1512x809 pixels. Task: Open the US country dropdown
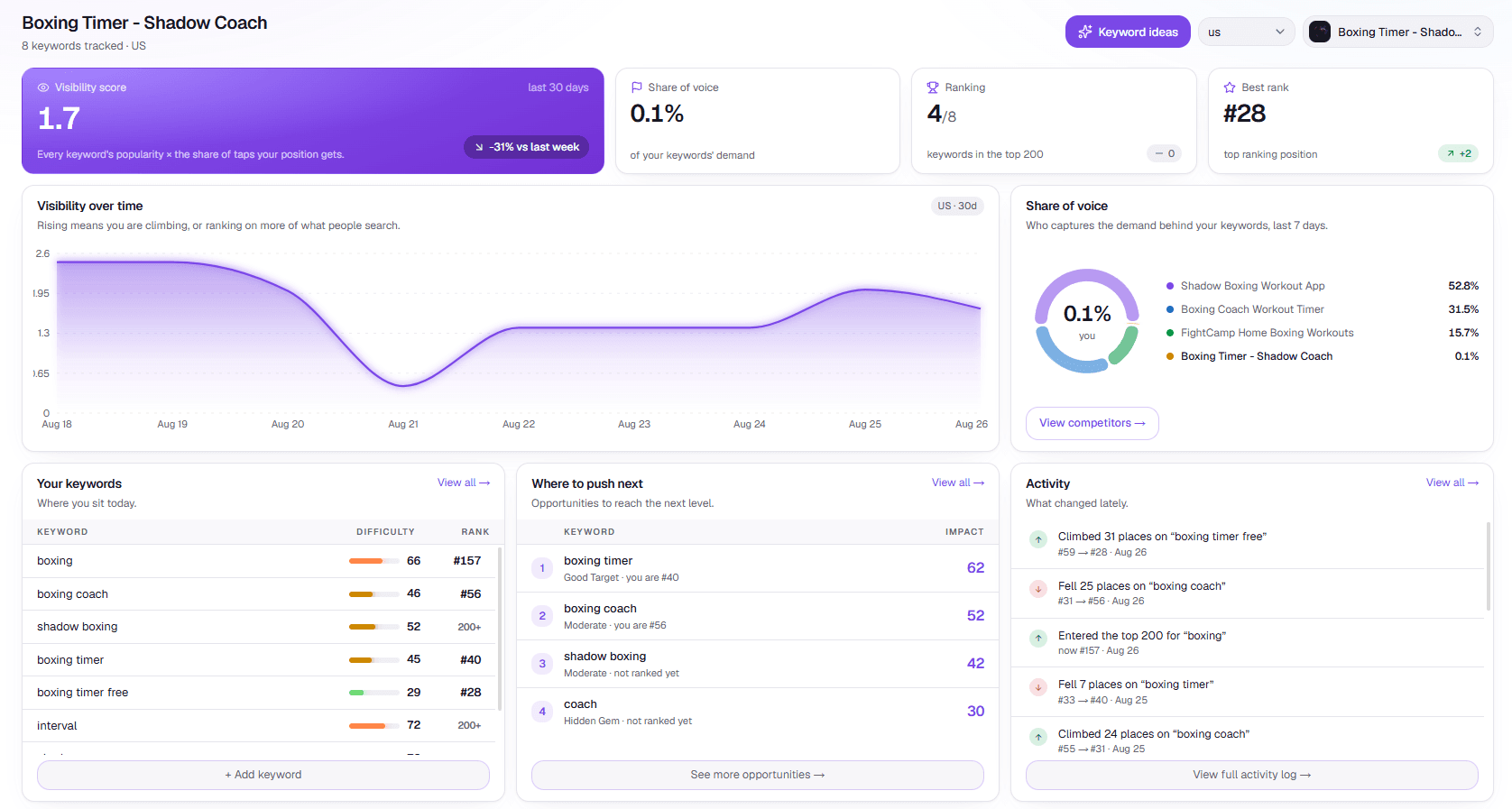click(x=1247, y=32)
